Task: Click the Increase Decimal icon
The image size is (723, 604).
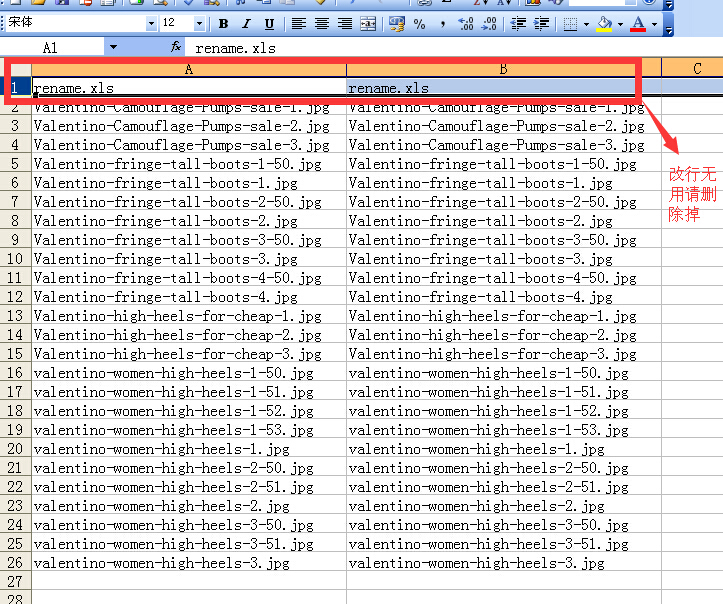Action: pyautogui.click(x=466, y=24)
